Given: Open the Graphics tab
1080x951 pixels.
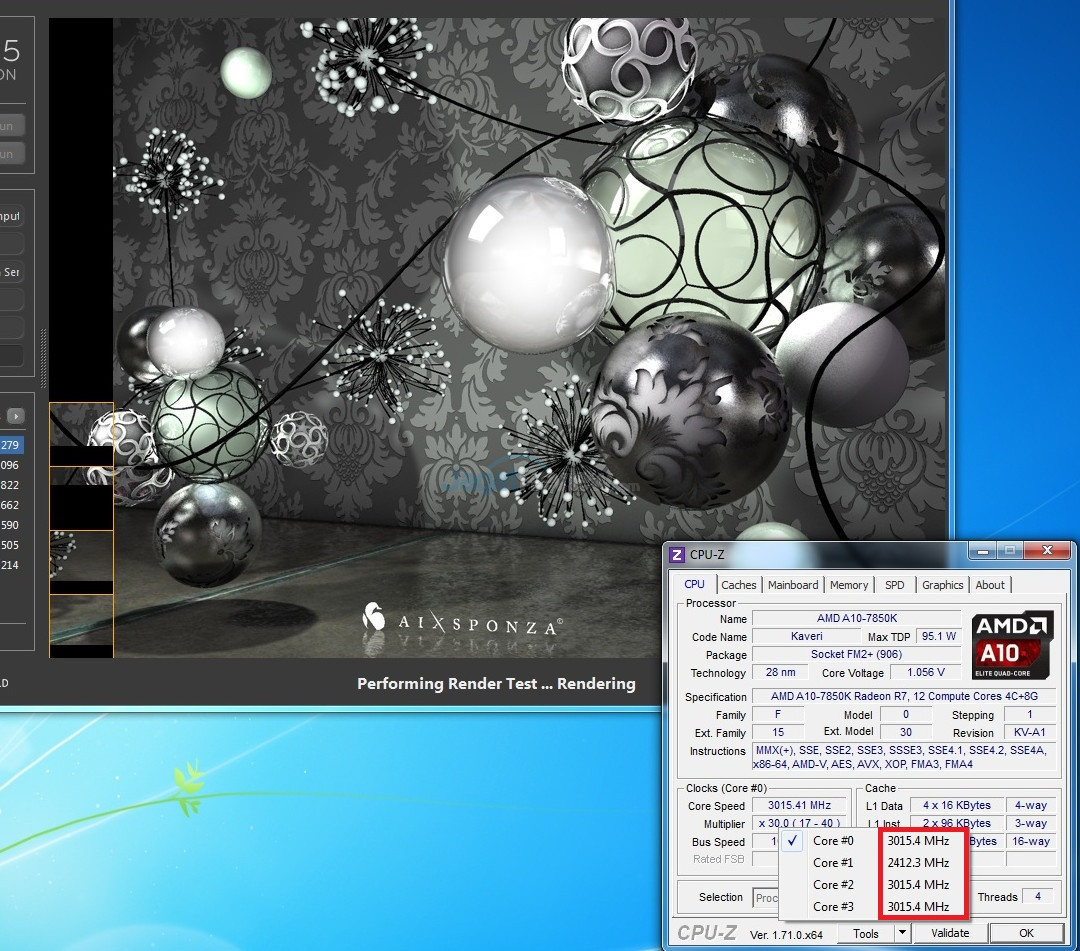Looking at the screenshot, I should [942, 585].
